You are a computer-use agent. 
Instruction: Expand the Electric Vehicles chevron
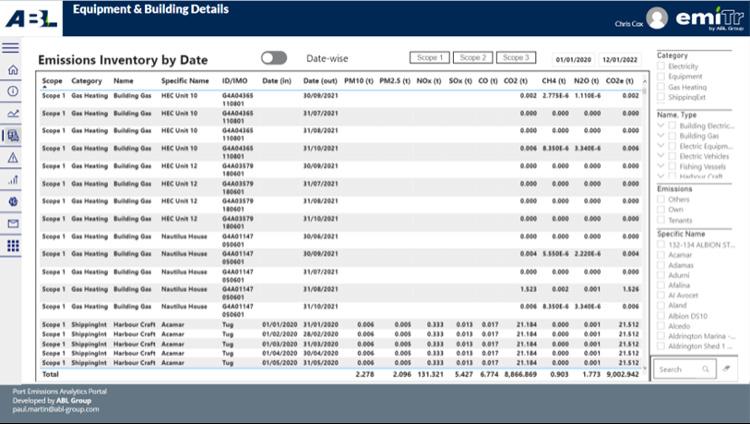pyautogui.click(x=661, y=156)
